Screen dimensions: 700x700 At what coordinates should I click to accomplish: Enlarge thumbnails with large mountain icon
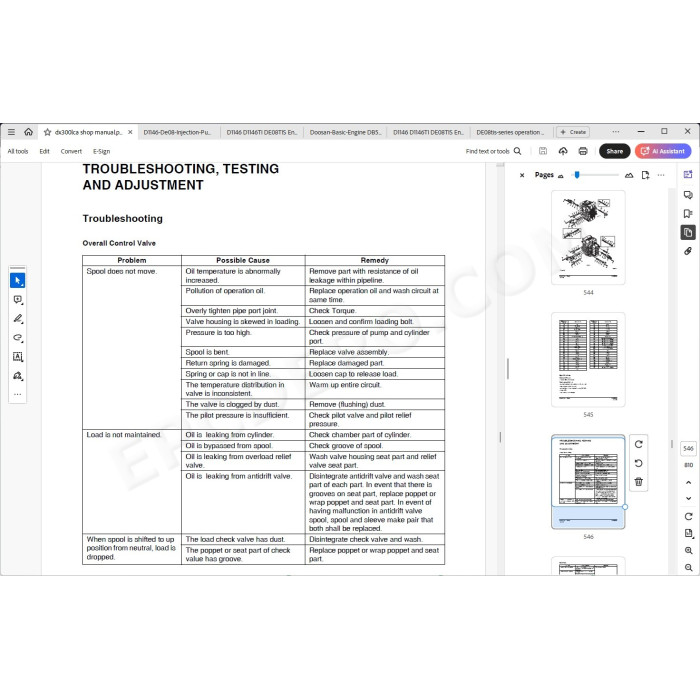(x=629, y=175)
